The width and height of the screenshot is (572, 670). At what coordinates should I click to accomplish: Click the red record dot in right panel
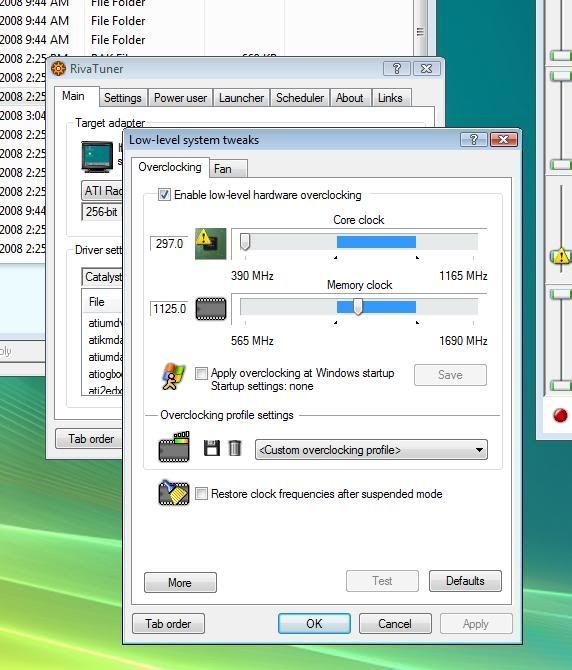(560, 415)
